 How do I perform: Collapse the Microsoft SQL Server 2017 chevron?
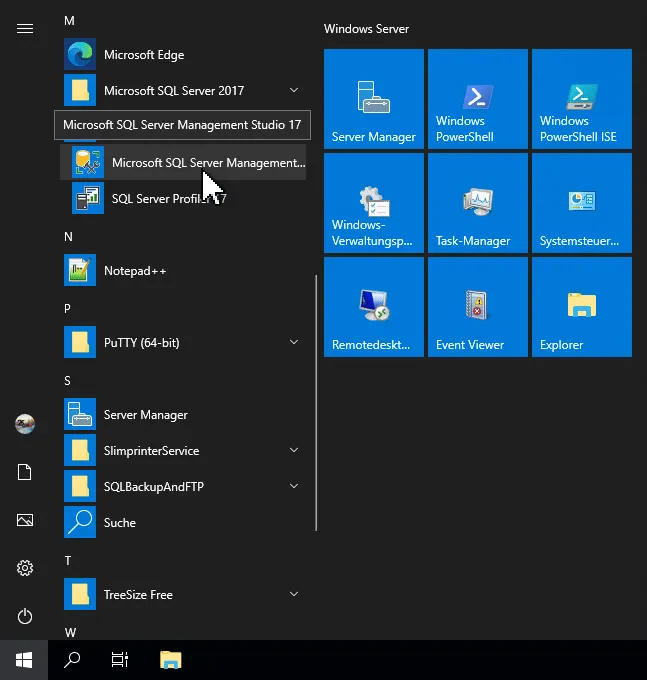pyautogui.click(x=294, y=90)
